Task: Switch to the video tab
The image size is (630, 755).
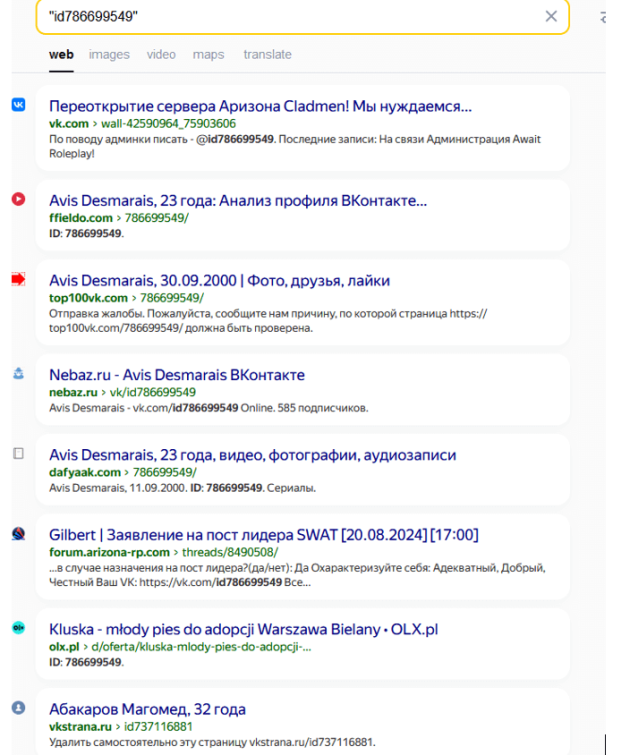Action: coord(161,54)
